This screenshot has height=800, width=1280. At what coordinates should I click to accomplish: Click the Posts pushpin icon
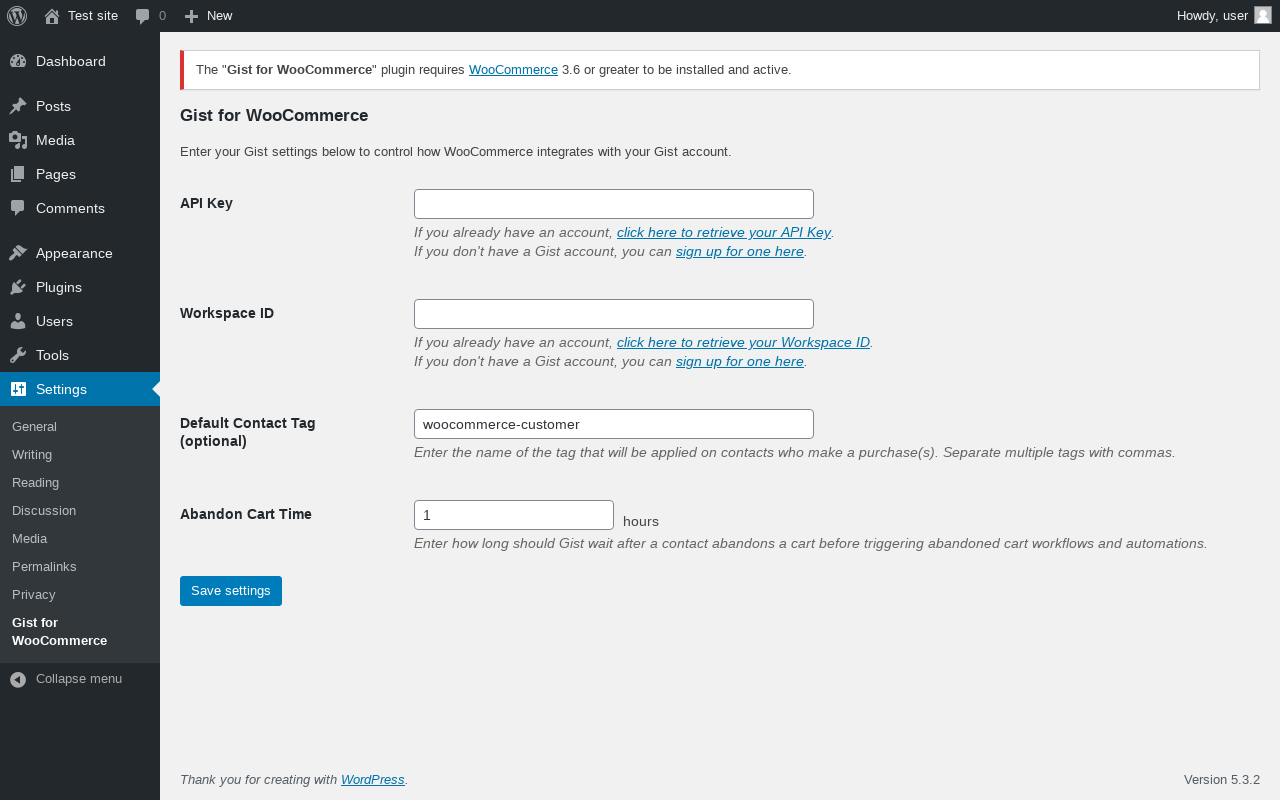coord(18,106)
